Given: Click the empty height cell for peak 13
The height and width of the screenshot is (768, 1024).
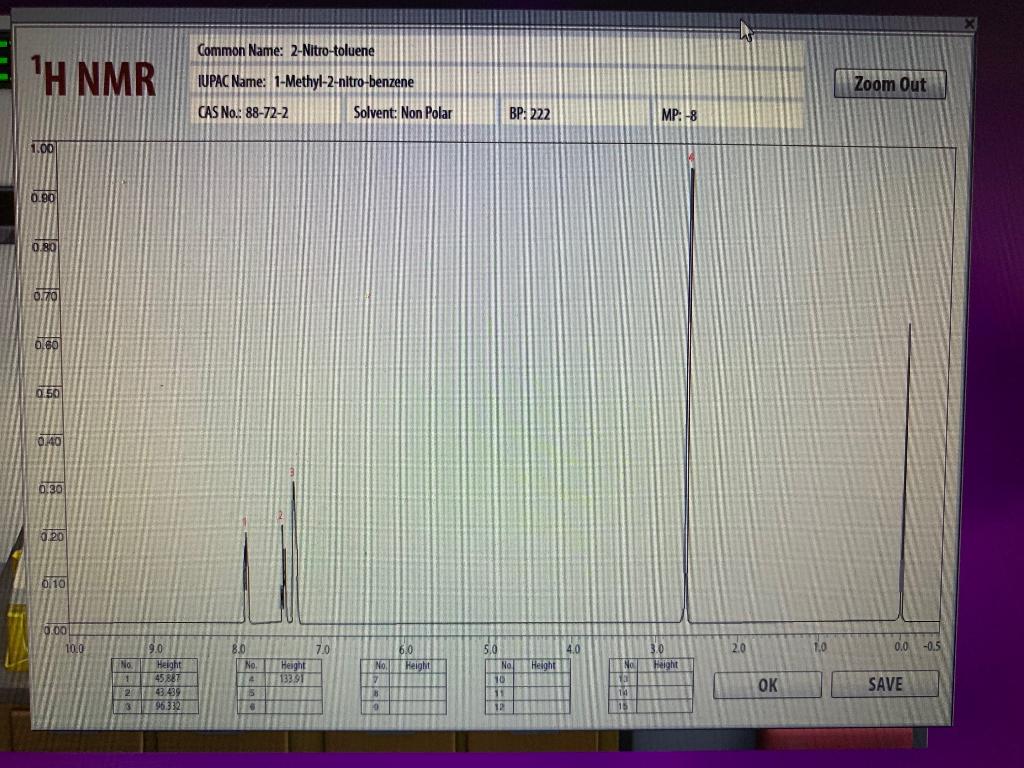Looking at the screenshot, I should tap(665, 679).
